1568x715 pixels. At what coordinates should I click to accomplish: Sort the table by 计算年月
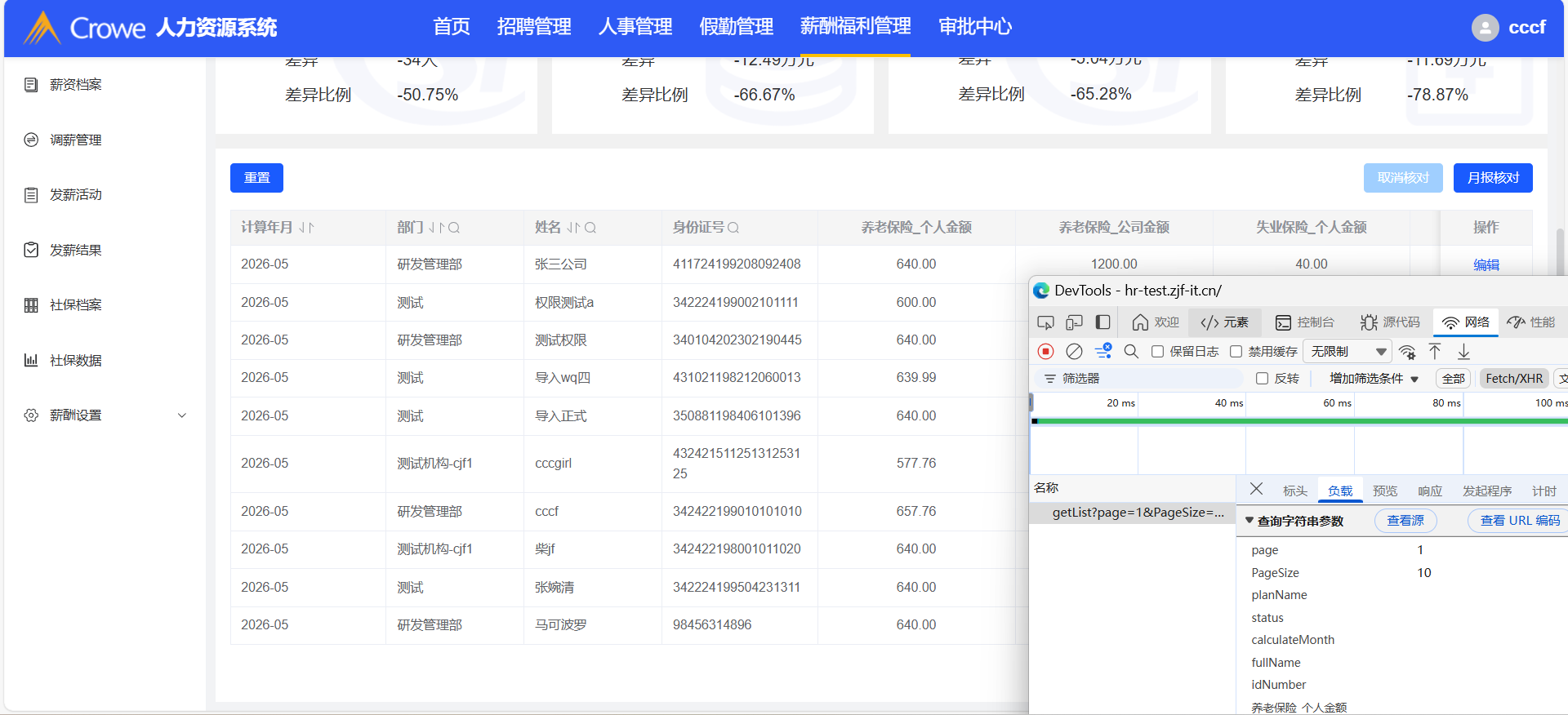click(x=306, y=228)
